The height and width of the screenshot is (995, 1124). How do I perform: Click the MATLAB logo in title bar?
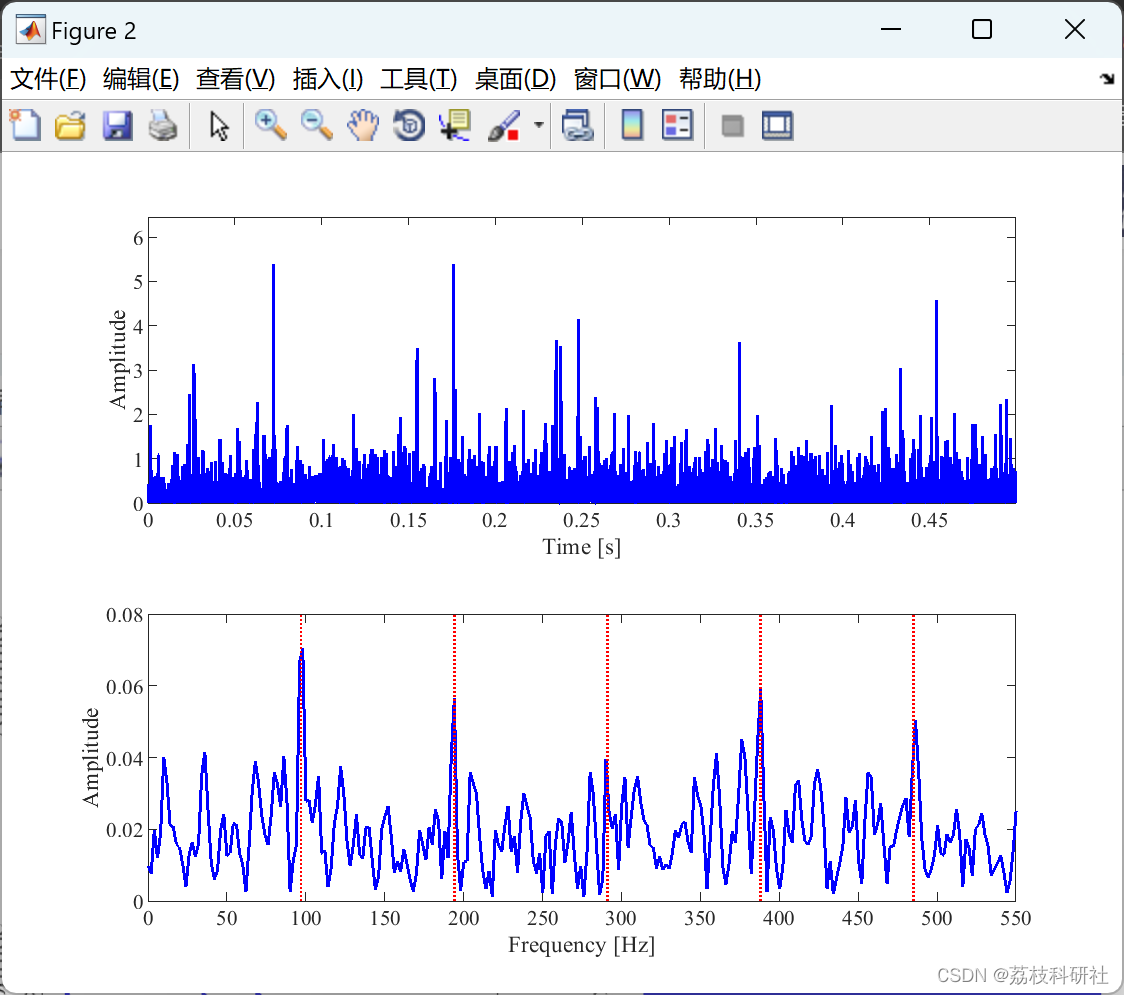[x=31, y=30]
